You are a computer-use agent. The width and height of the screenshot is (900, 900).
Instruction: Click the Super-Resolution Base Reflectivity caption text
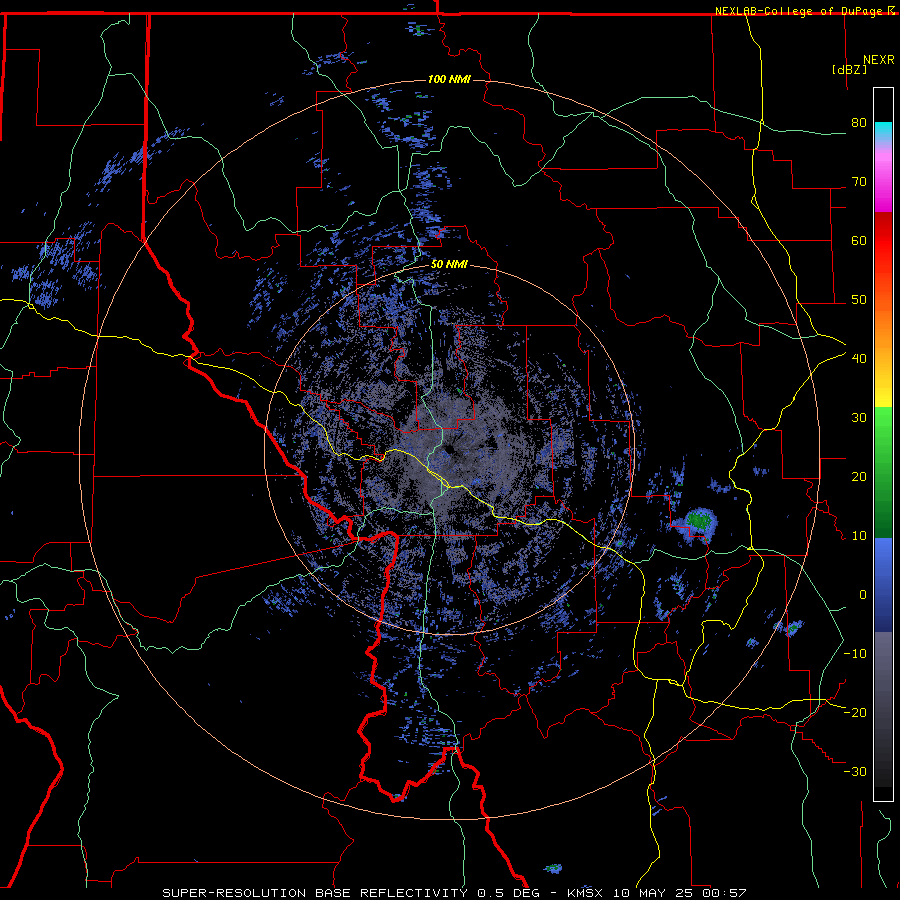[x=315, y=893]
